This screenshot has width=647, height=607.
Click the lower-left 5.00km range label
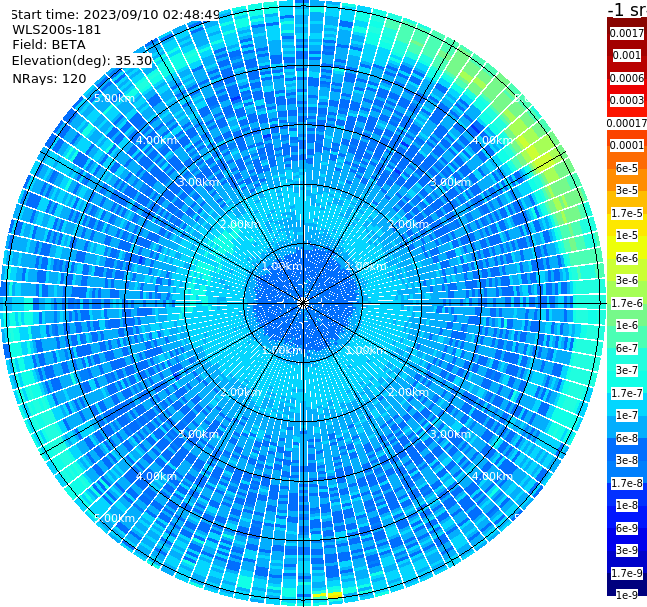pyautogui.click(x=114, y=518)
